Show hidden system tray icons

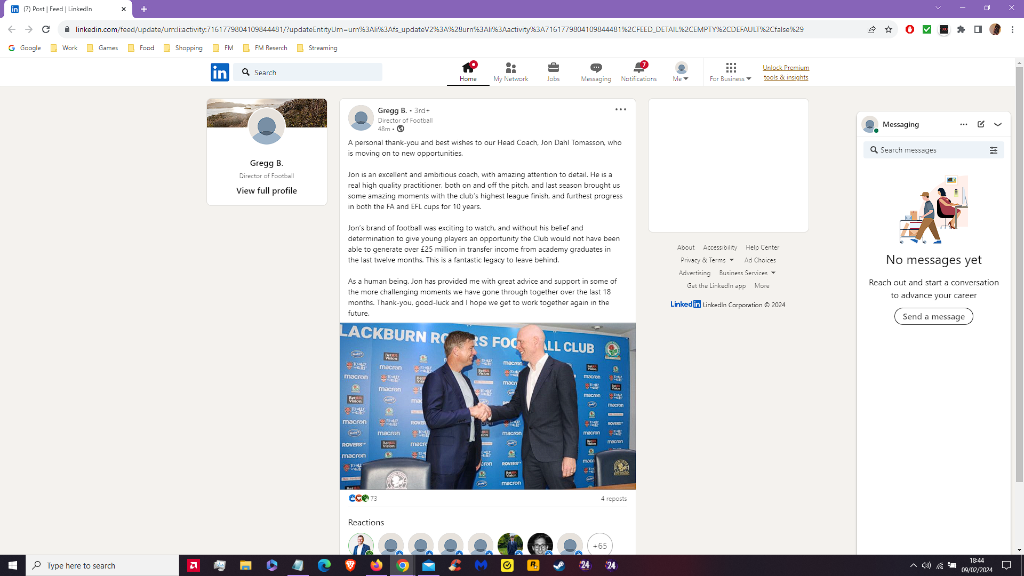pos(913,566)
